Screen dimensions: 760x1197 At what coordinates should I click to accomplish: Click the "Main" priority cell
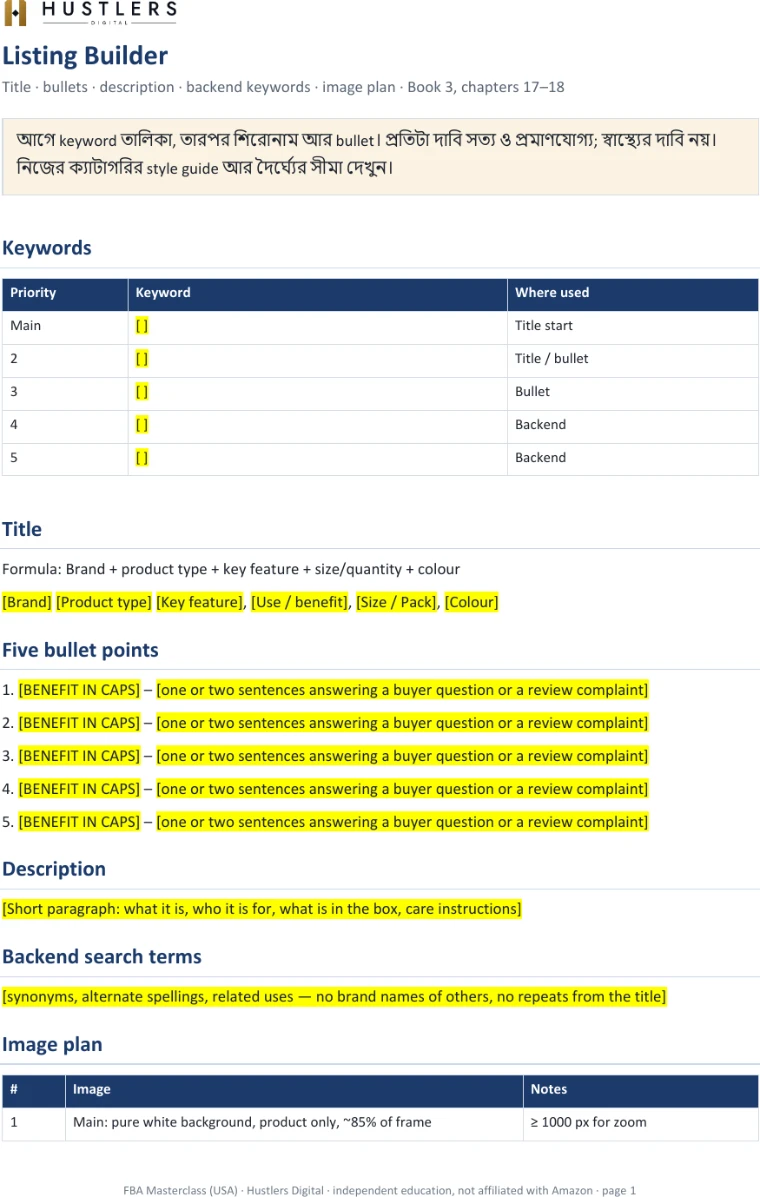click(x=65, y=326)
